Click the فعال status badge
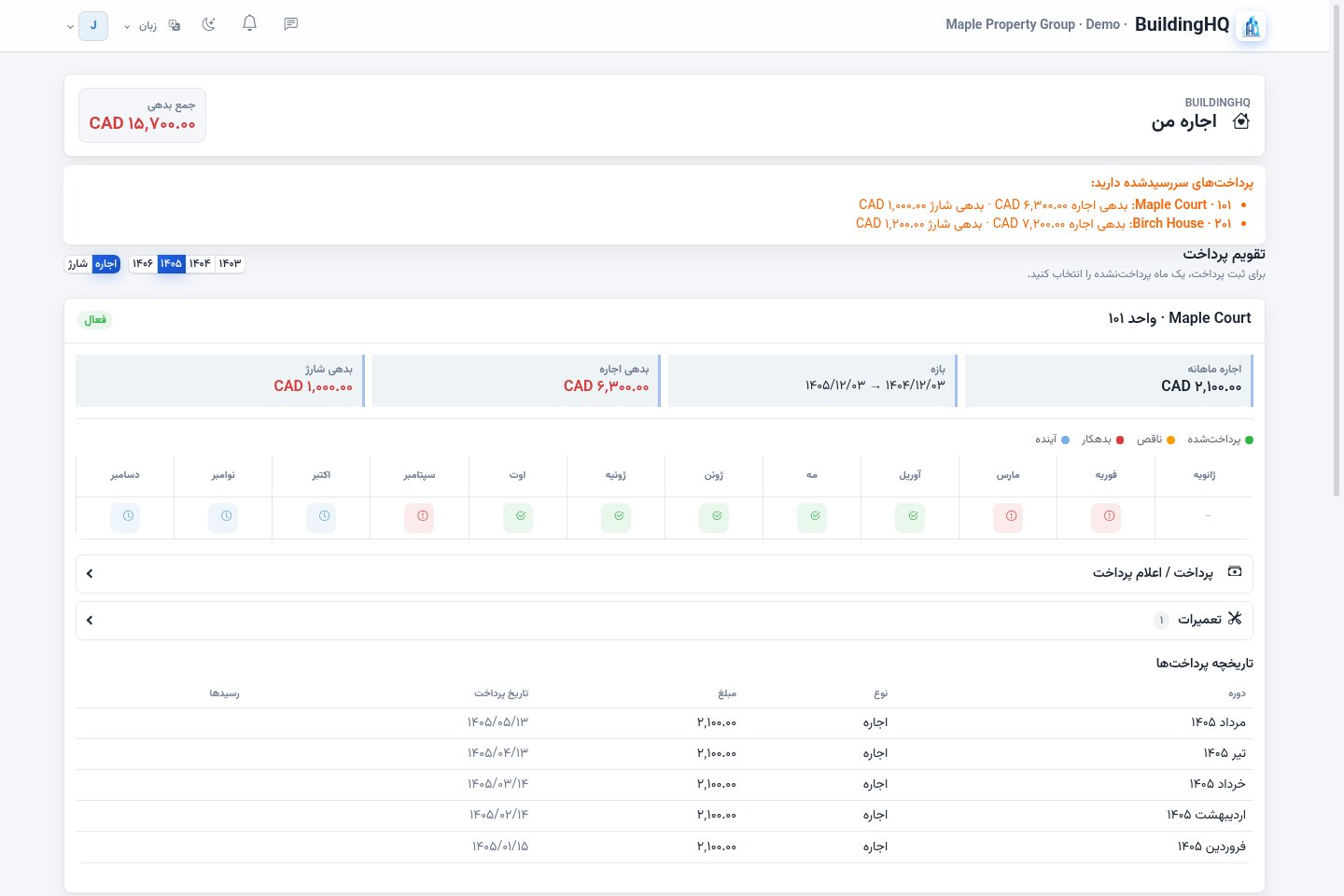This screenshot has width=1344, height=896. (x=95, y=320)
